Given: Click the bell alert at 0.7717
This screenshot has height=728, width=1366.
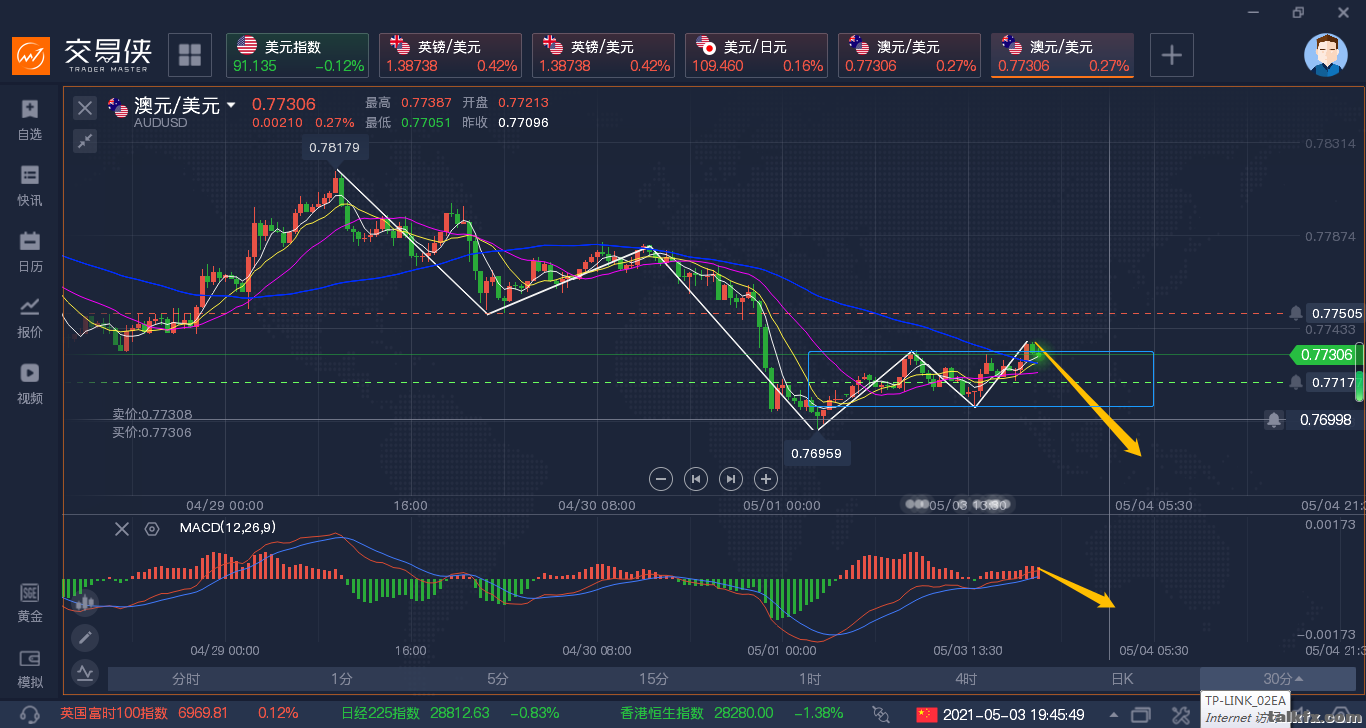Looking at the screenshot, I should coord(1296,382).
